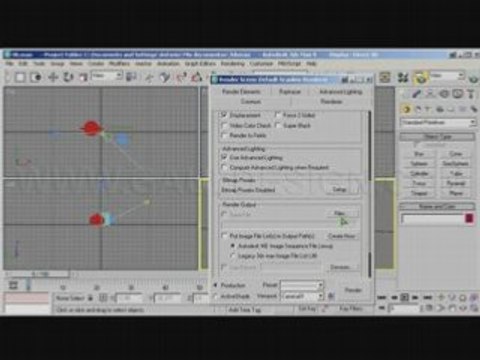
Task: Activate the Select and Scale tool
Action: [x=83, y=77]
